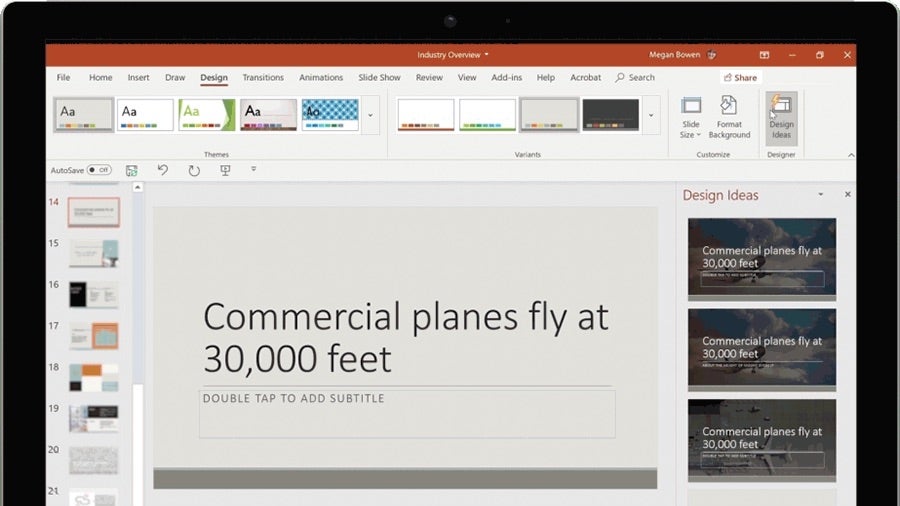Screen dimensions: 900x506
Task: Undo the last action
Action: (162, 170)
